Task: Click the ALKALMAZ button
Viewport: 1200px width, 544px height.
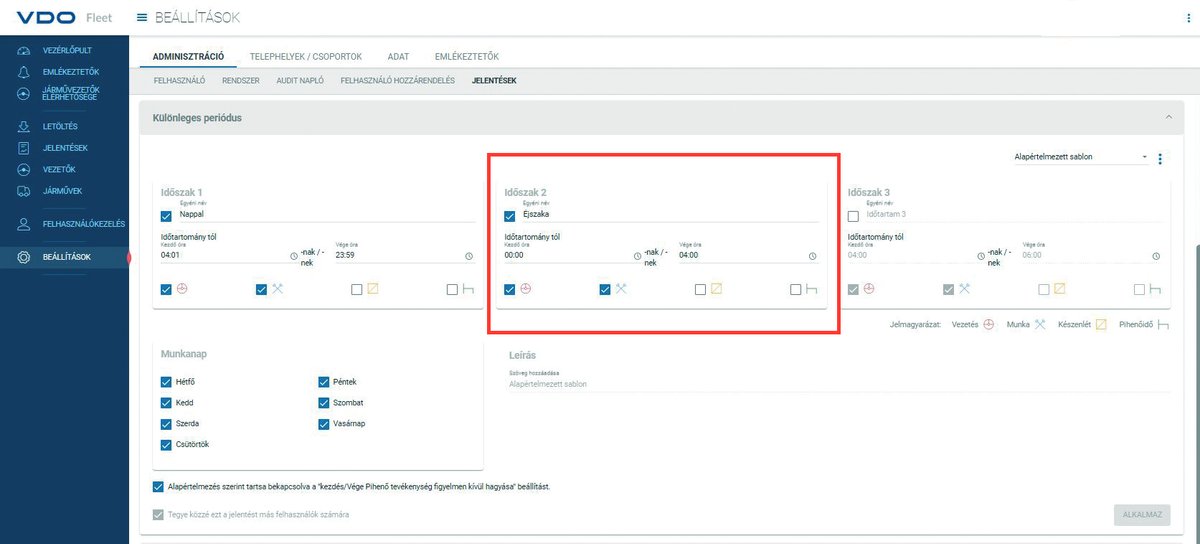Action: [x=1142, y=514]
